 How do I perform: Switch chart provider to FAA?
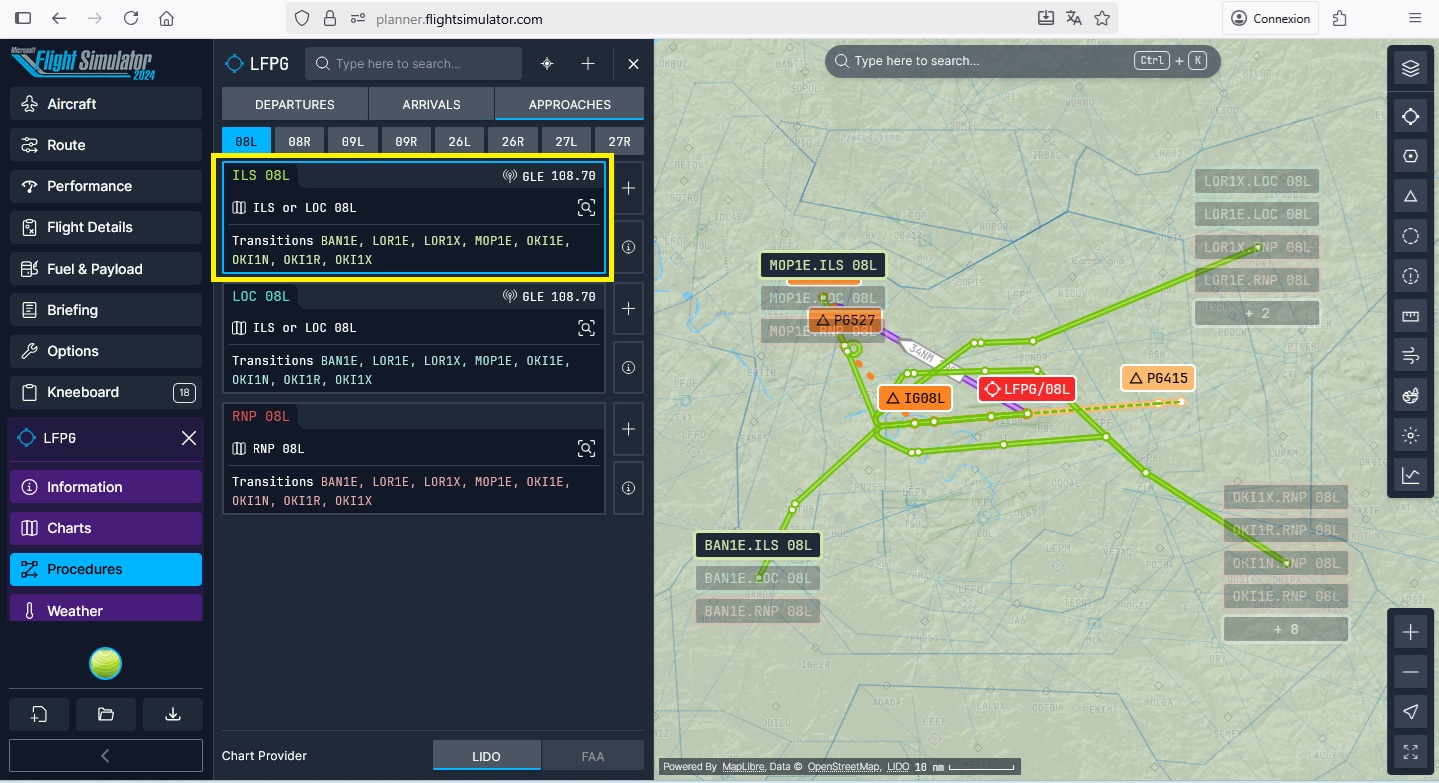593,756
